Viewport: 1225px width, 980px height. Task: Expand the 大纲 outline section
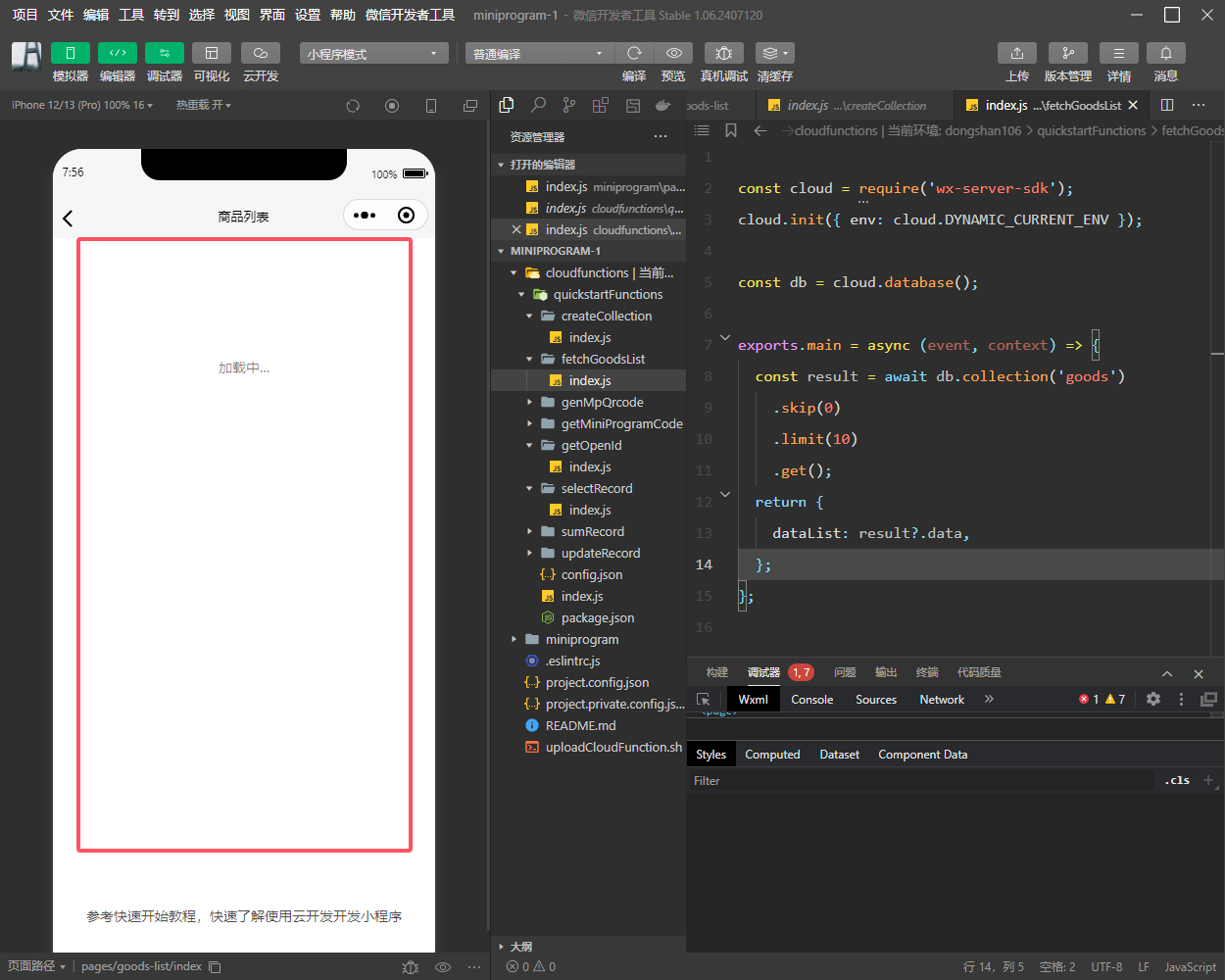(588, 947)
